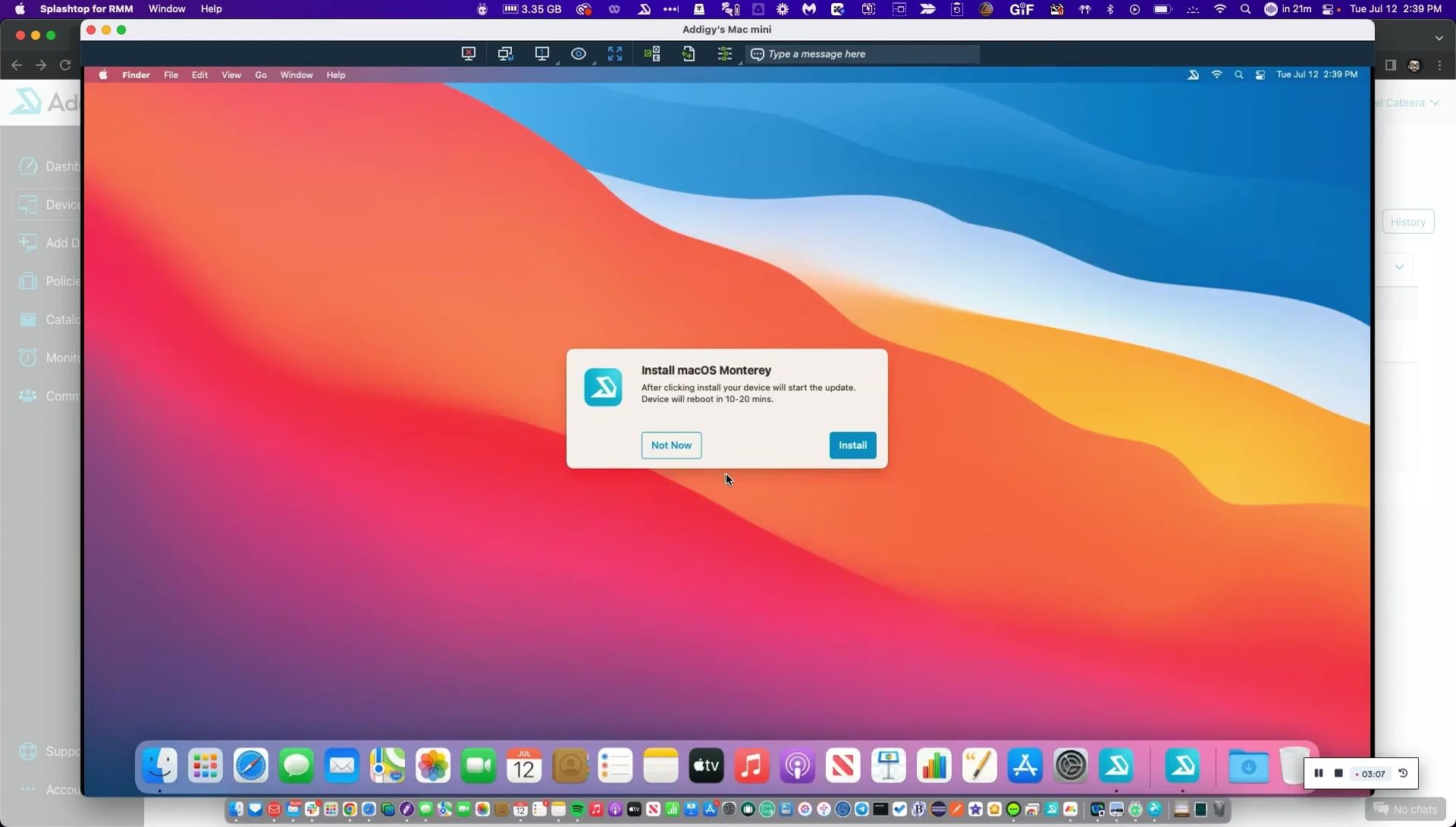This screenshot has width=1456, height=827.
Task: Open FaceTime in the remote Dock
Action: coord(479,766)
